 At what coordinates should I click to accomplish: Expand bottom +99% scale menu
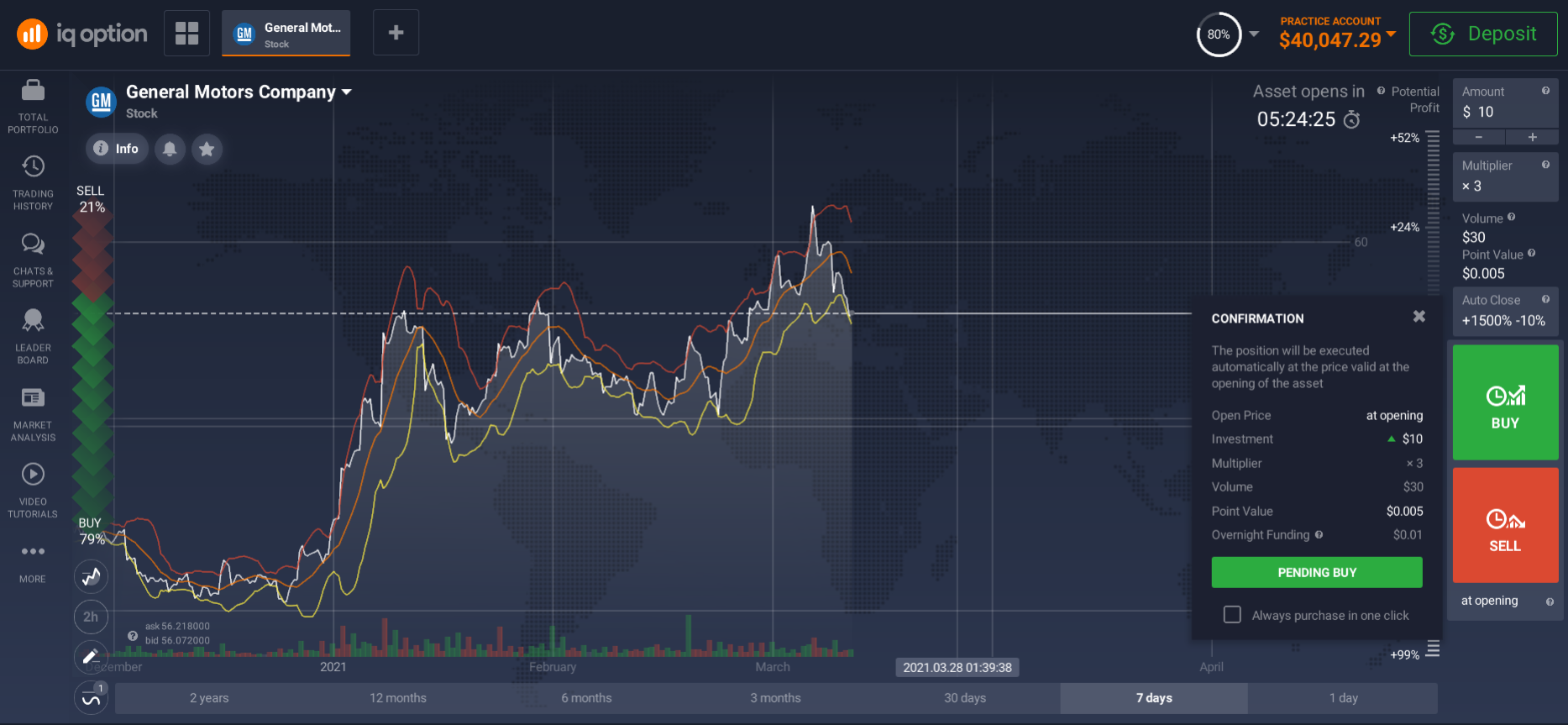pos(1433,649)
